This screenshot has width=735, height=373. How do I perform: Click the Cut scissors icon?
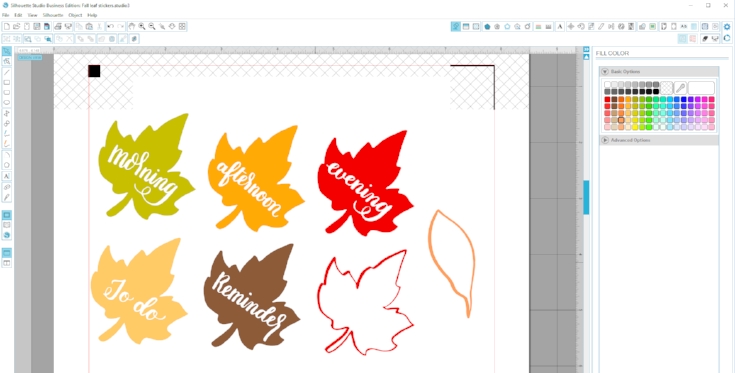click(99, 27)
